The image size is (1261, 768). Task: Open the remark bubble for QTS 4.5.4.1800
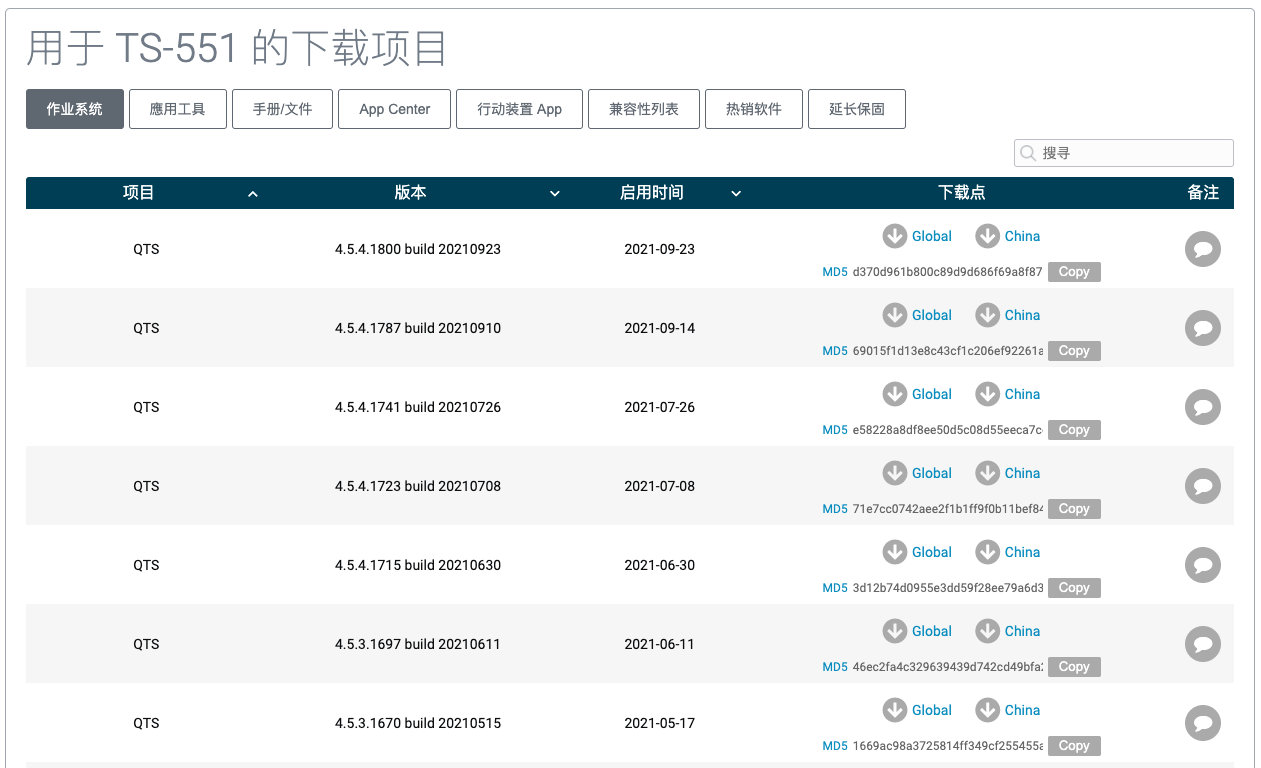(x=1202, y=249)
